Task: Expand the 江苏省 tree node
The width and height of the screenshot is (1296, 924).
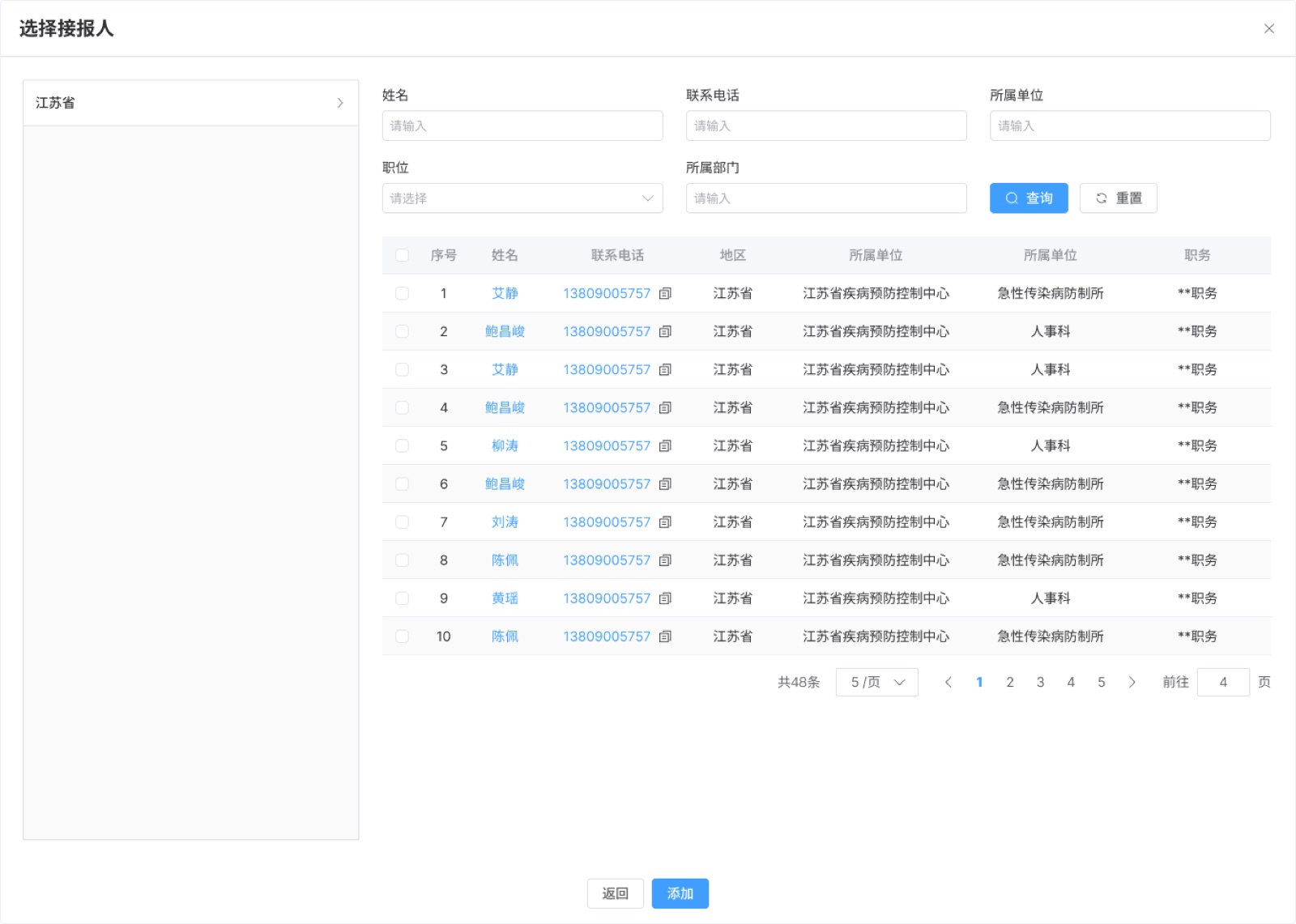Action: click(x=340, y=103)
